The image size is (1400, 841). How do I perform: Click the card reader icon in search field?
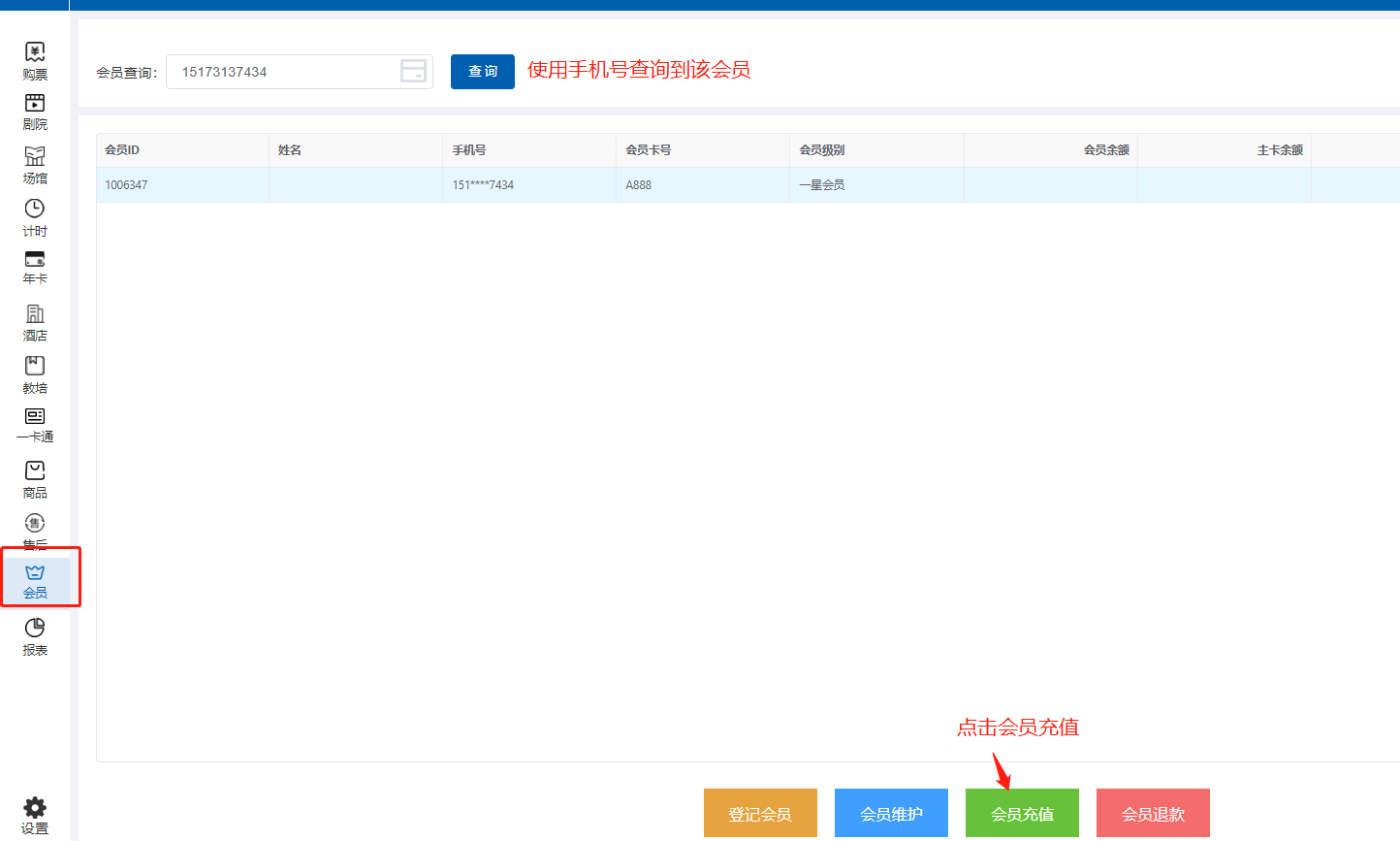414,71
